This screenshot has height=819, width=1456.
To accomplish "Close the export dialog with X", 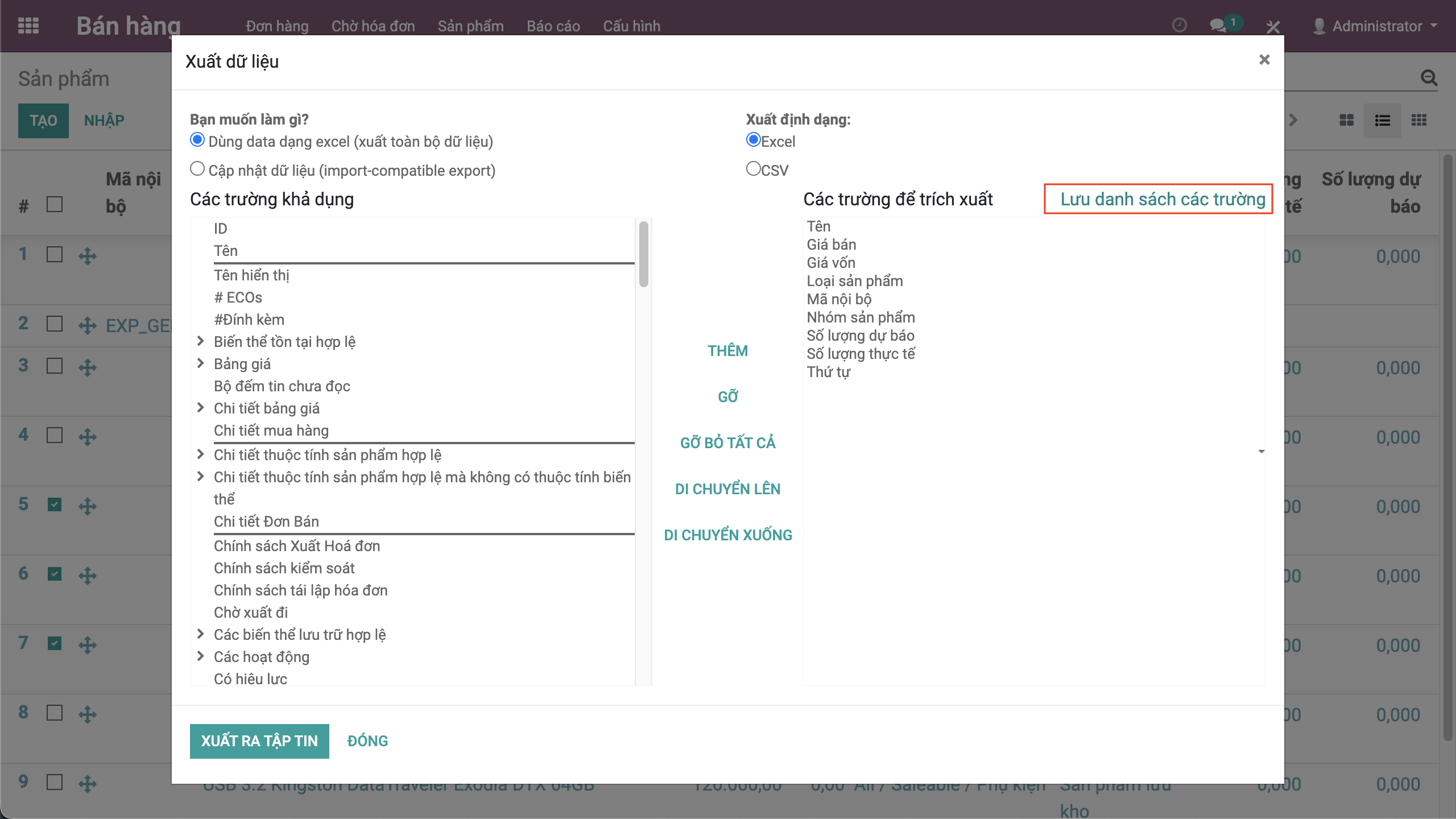I will pos(1264,60).
